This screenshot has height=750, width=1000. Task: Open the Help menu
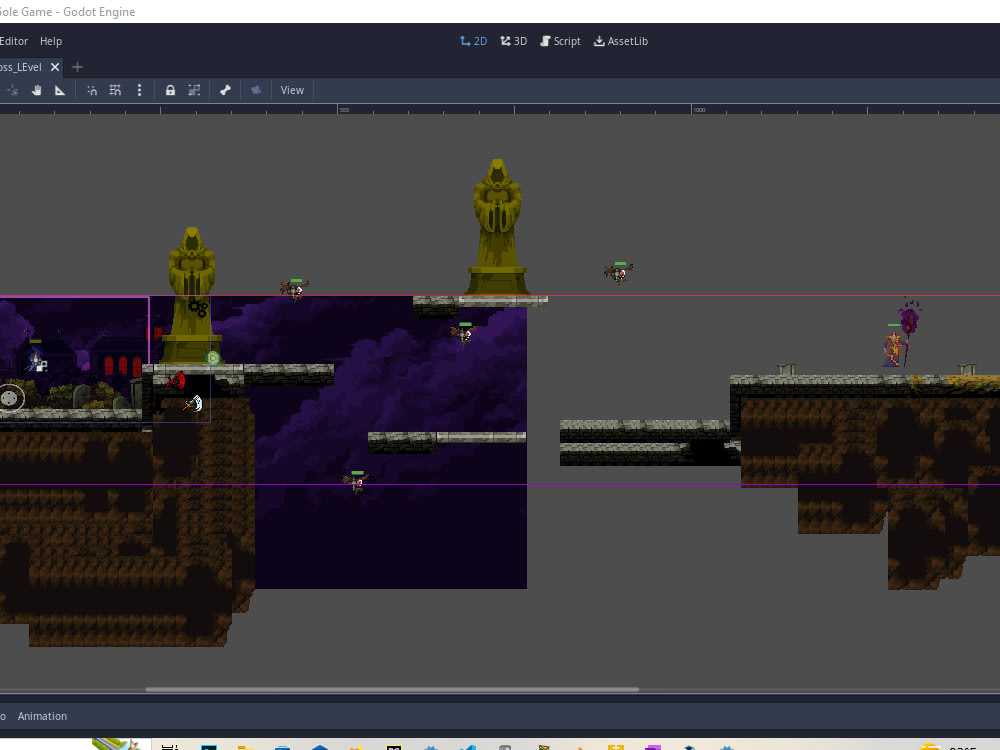pos(50,41)
